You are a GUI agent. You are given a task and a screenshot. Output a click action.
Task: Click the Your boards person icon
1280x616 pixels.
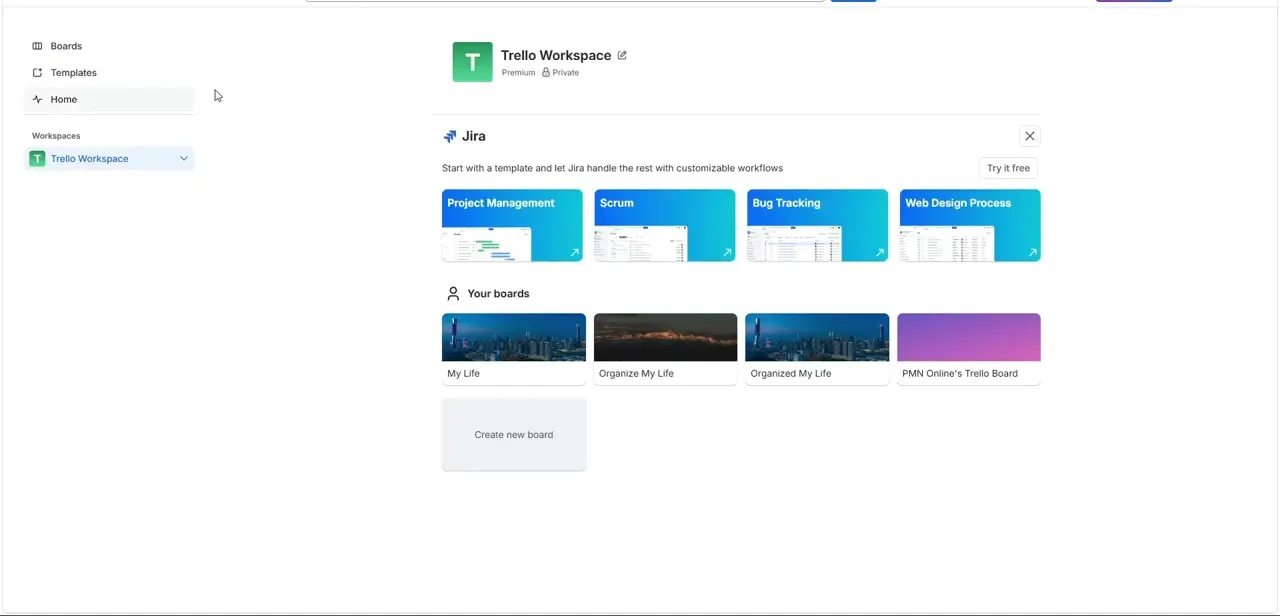click(x=453, y=293)
